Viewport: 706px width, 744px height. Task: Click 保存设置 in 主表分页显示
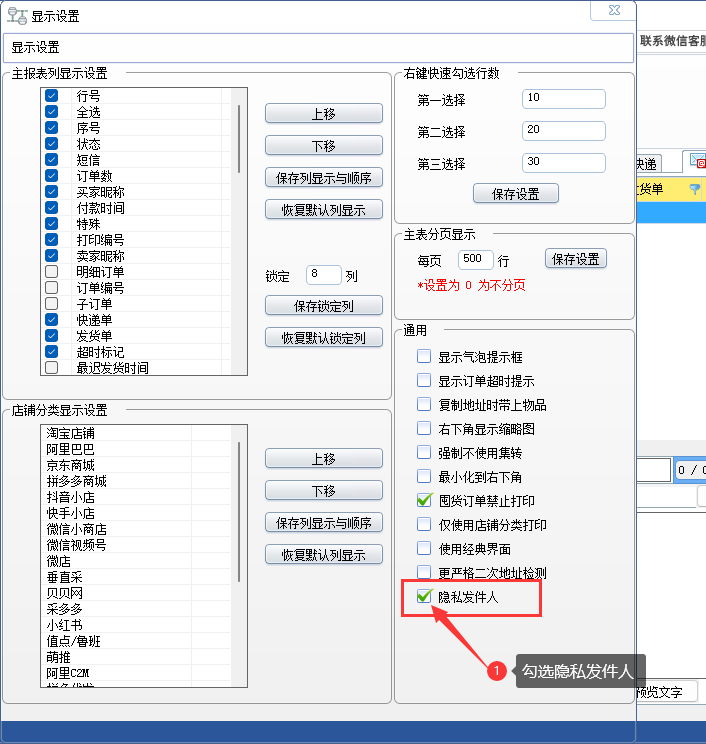point(576,259)
